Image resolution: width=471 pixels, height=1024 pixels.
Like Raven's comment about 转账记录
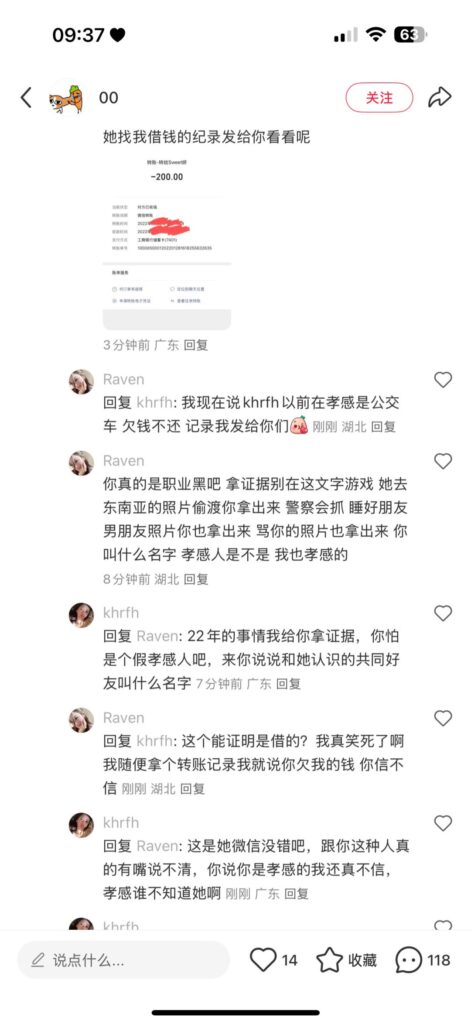[x=443, y=718]
